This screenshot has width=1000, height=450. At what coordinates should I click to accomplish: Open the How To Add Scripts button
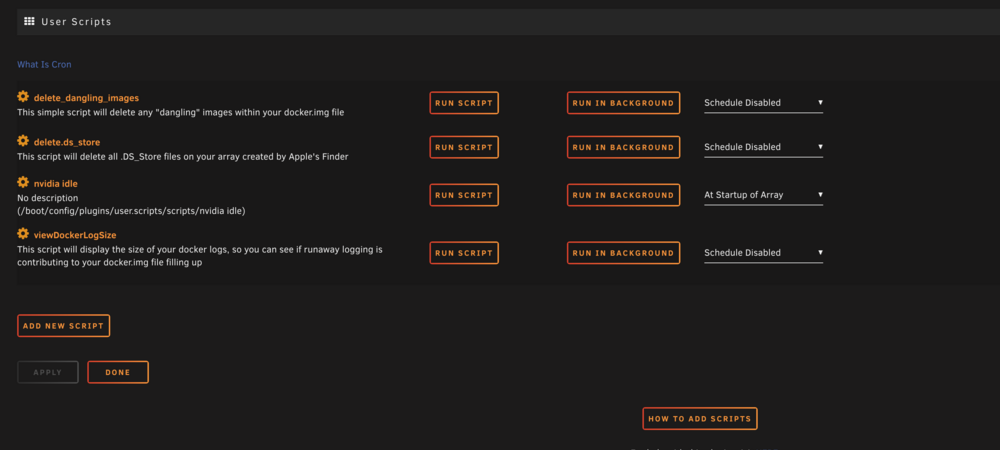tap(700, 419)
